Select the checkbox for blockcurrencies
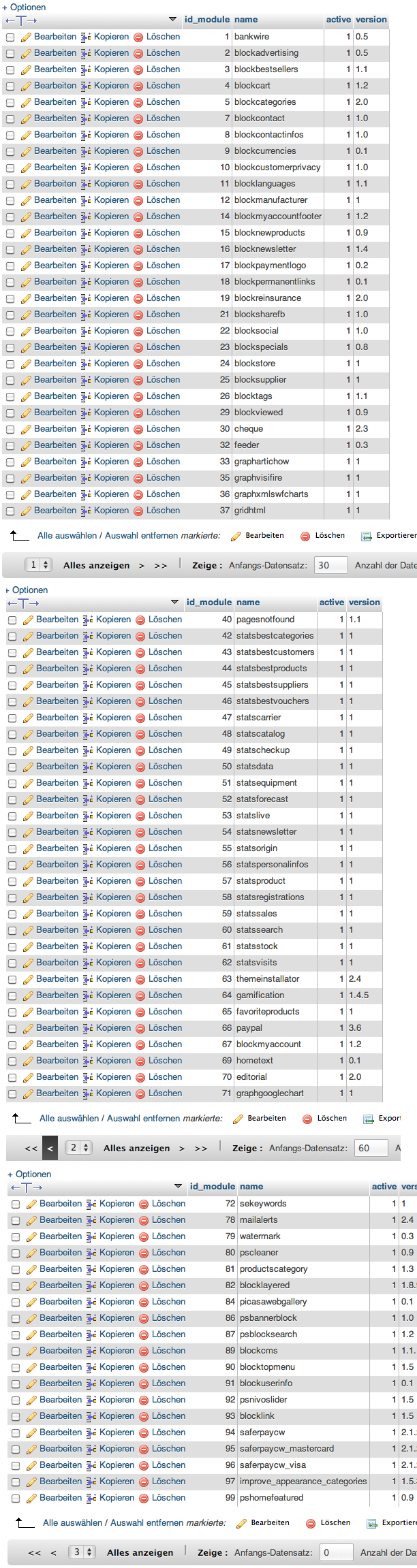The height and width of the screenshot is (1568, 417). tap(10, 152)
